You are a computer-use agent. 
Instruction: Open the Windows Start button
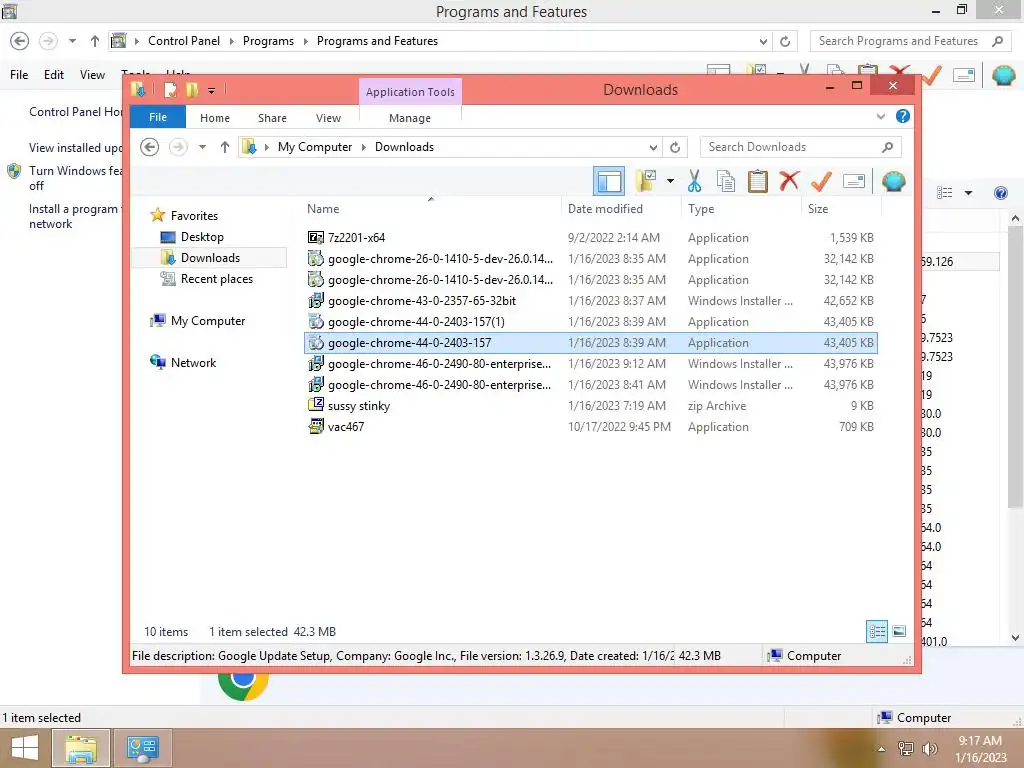click(x=25, y=748)
